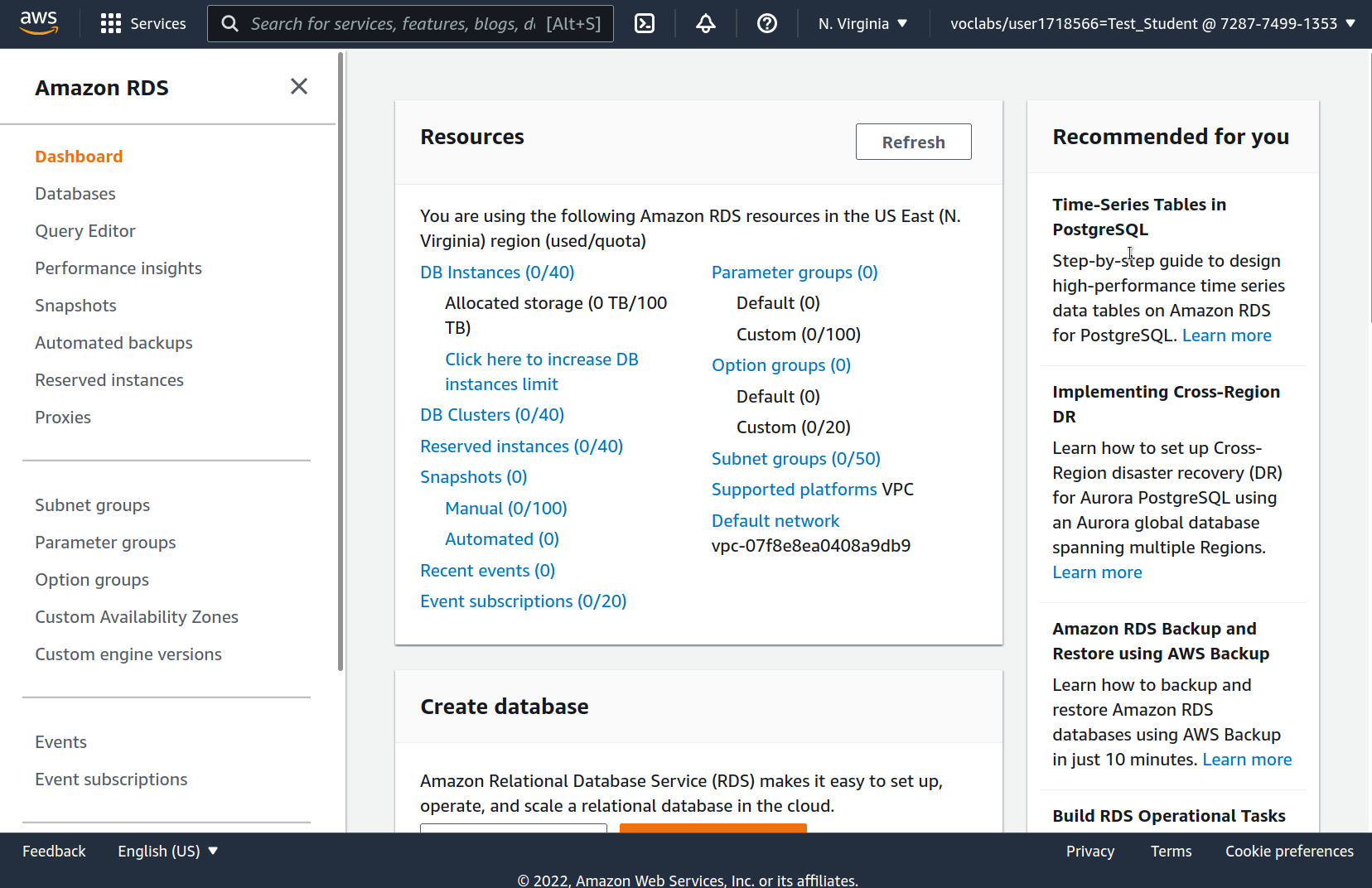
Task: Click the AWS logo home icon
Action: (x=39, y=23)
